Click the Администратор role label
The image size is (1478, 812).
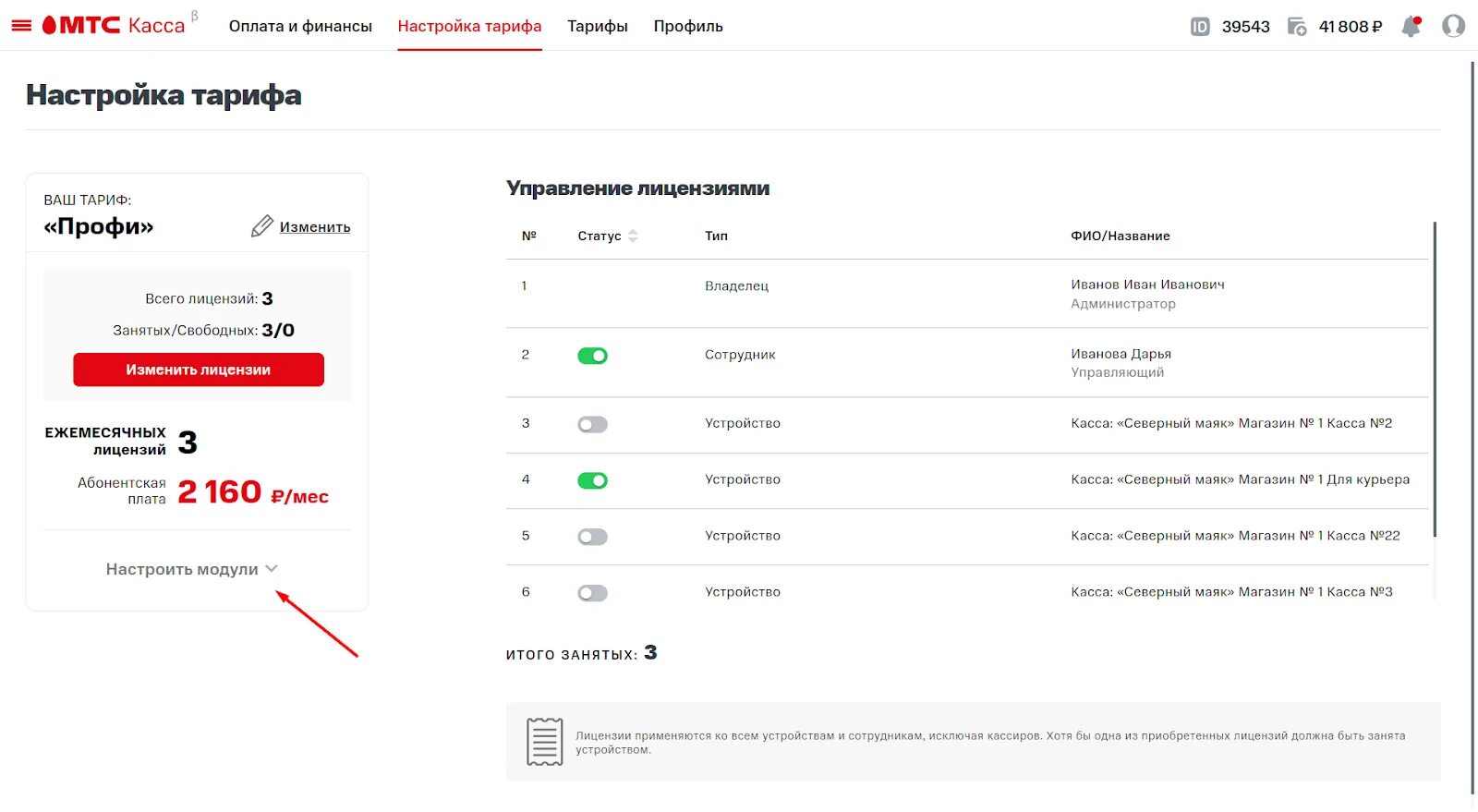(x=1123, y=304)
